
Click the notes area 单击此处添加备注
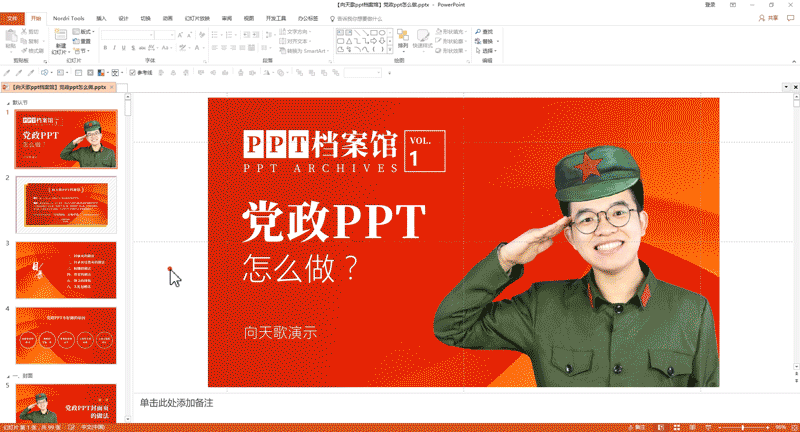coord(177,403)
